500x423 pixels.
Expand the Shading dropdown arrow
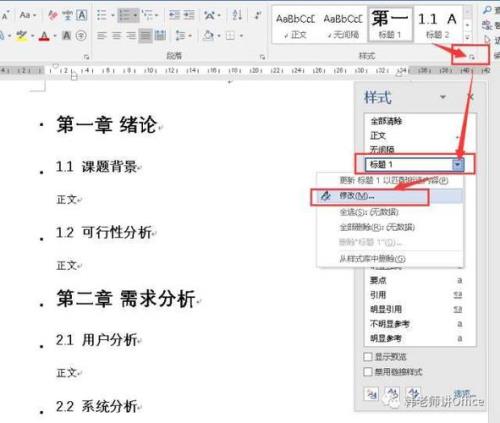click(x=219, y=36)
